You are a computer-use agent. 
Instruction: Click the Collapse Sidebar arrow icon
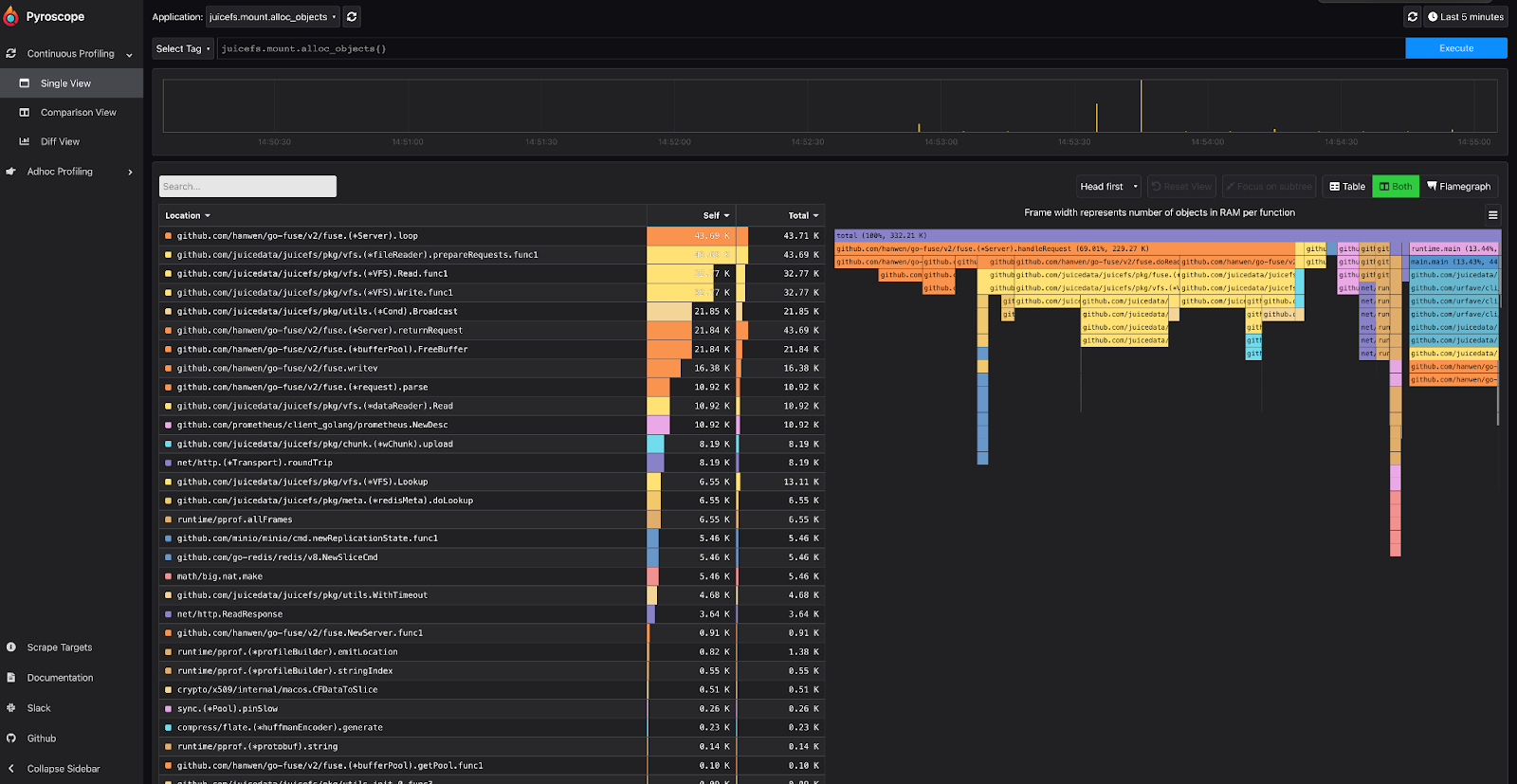coord(11,769)
